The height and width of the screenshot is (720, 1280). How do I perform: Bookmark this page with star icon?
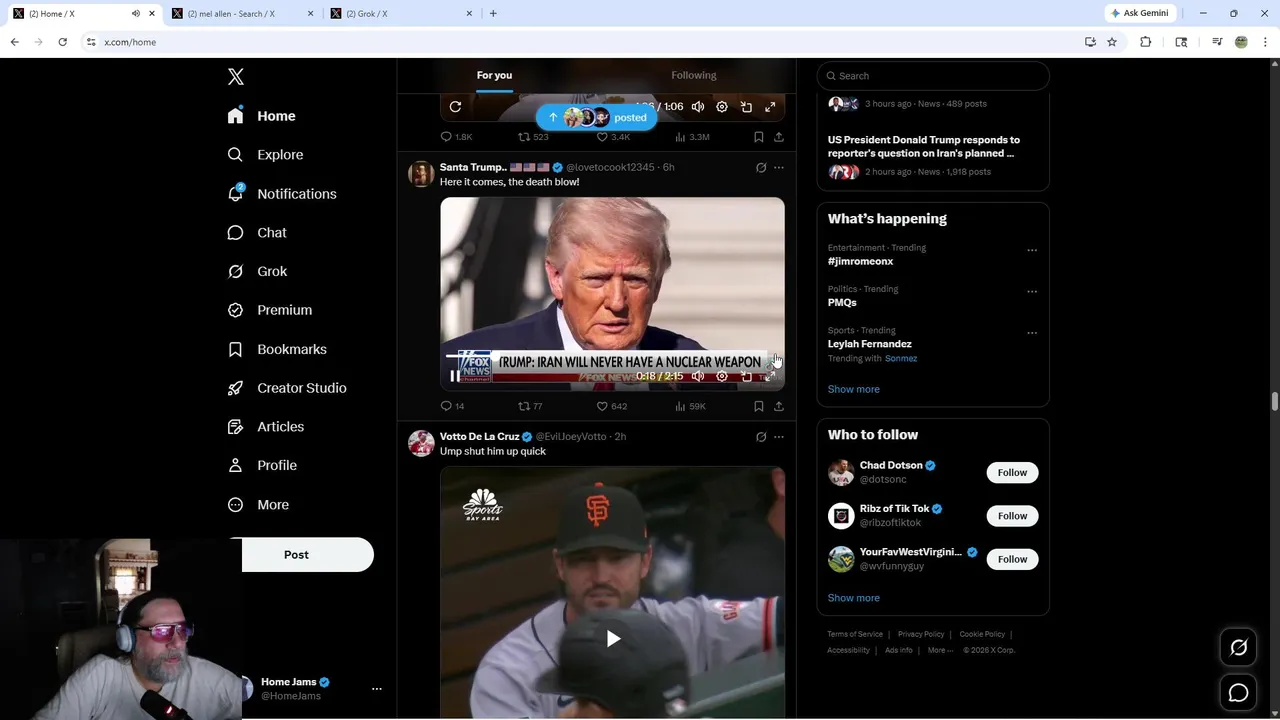coord(1112,42)
